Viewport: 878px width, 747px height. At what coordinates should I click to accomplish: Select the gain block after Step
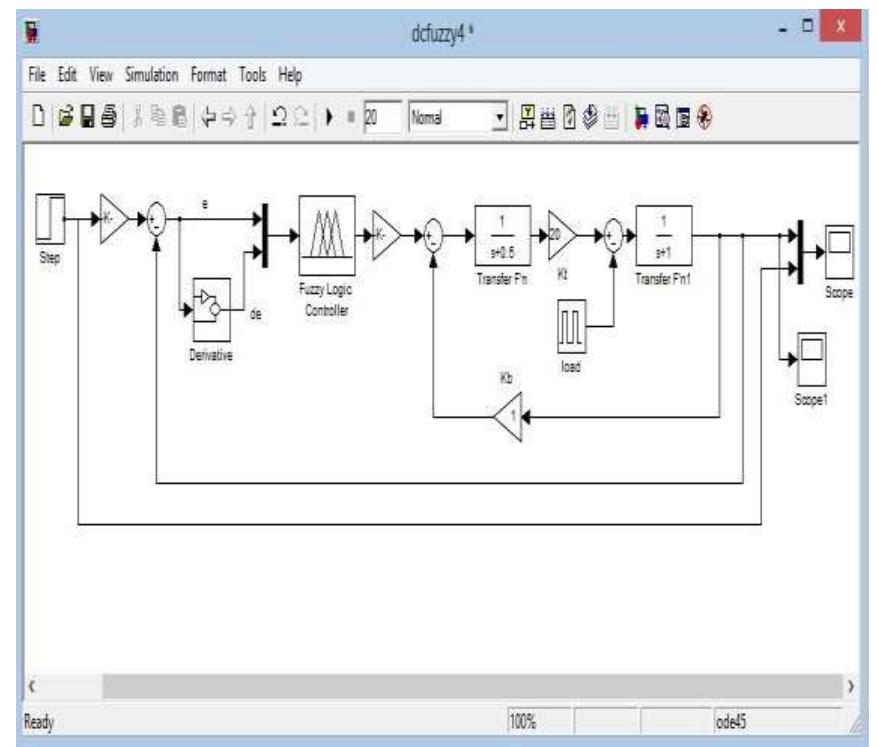[x=112, y=219]
